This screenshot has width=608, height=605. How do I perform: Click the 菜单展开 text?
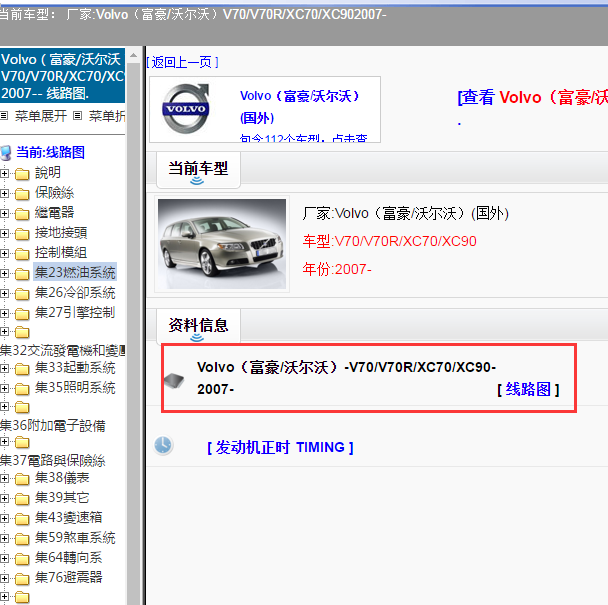coord(41,116)
